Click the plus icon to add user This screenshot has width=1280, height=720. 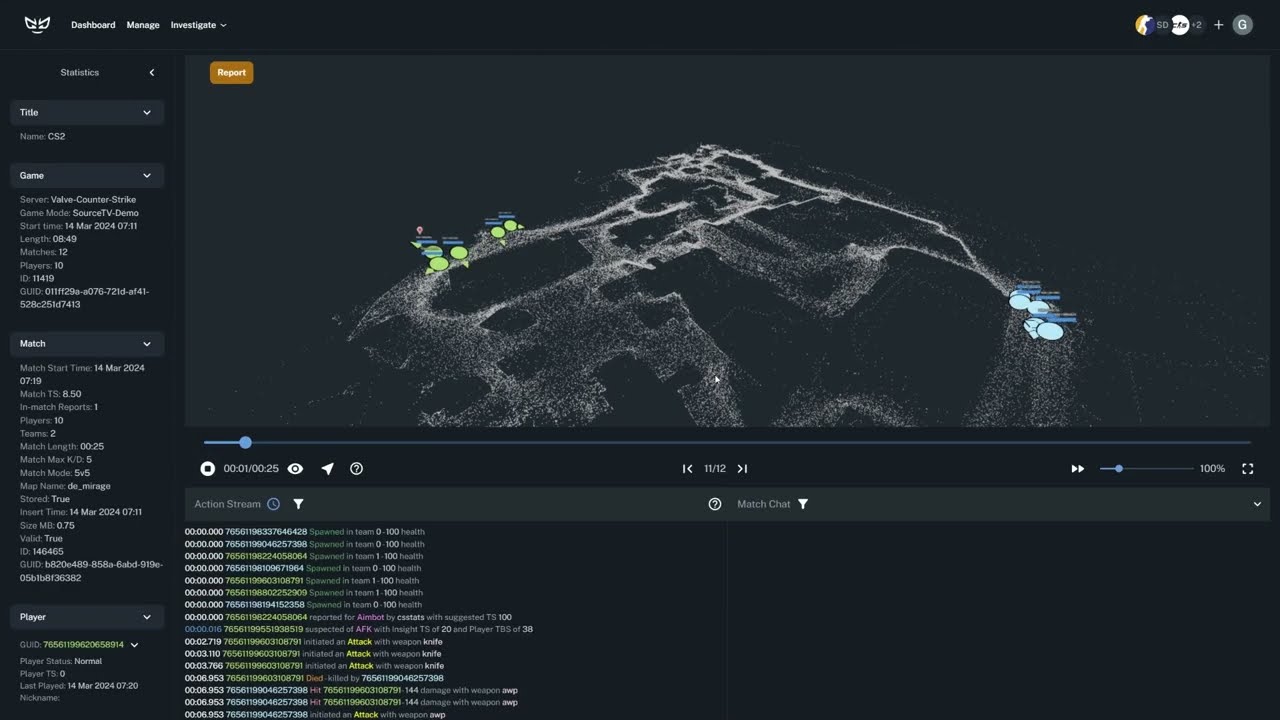[x=1218, y=25]
